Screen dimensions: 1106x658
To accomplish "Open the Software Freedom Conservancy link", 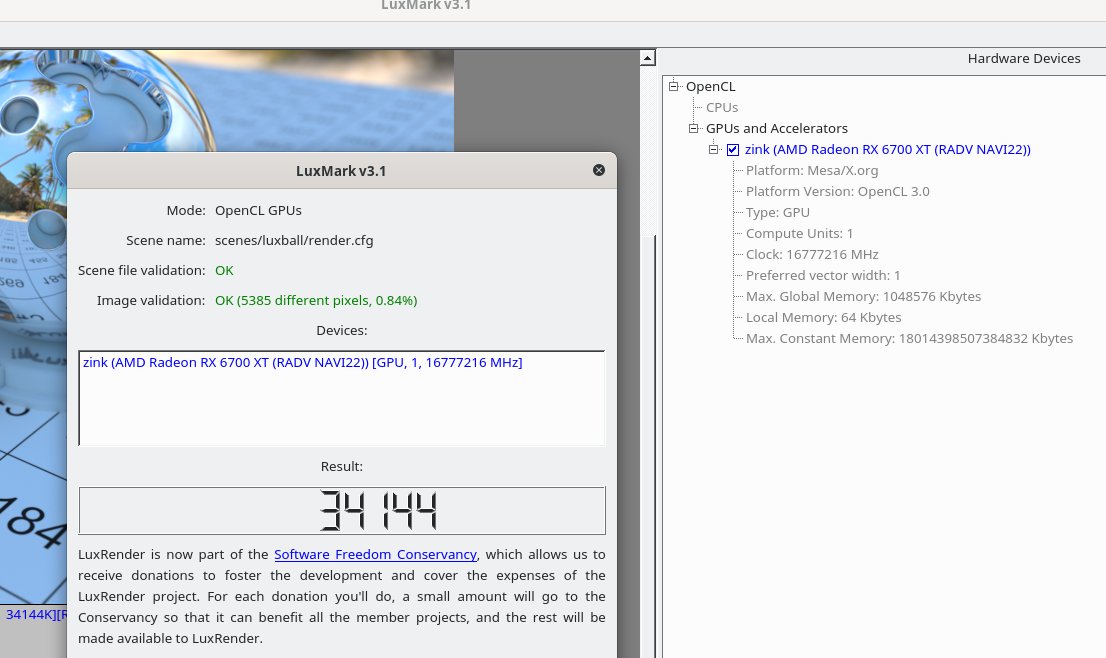I will pyautogui.click(x=375, y=554).
